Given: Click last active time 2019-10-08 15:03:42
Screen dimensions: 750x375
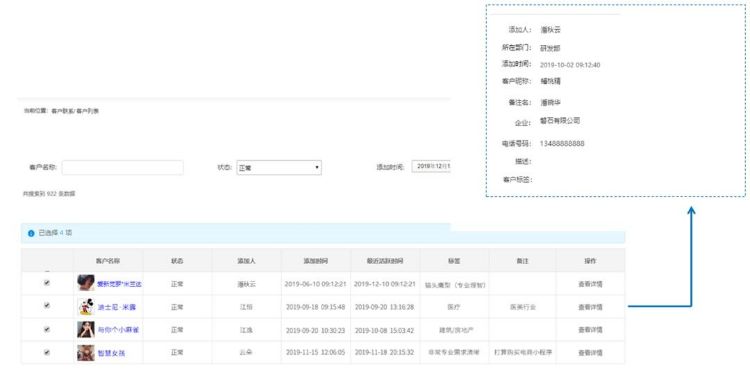Looking at the screenshot, I should tap(385, 330).
